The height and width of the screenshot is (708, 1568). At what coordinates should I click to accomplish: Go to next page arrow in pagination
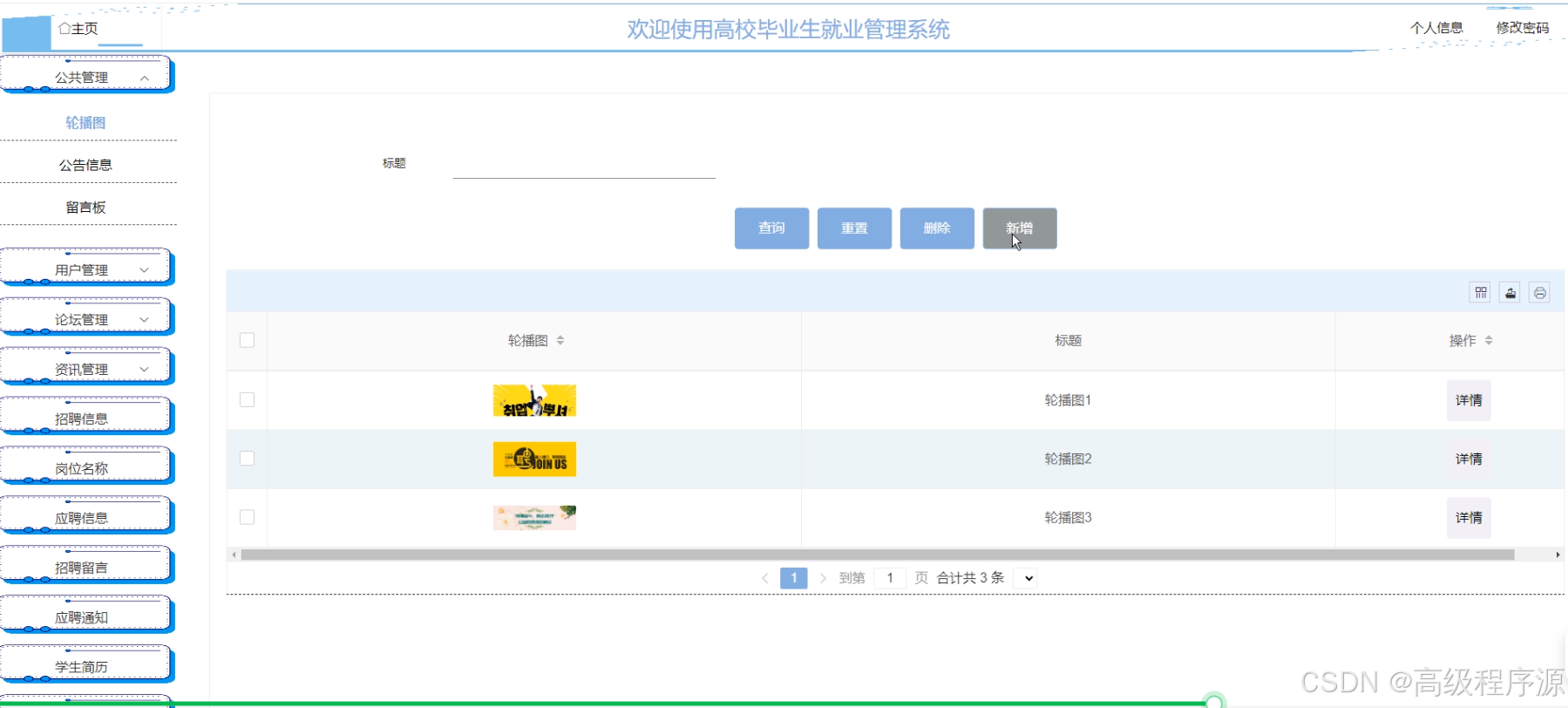point(823,578)
